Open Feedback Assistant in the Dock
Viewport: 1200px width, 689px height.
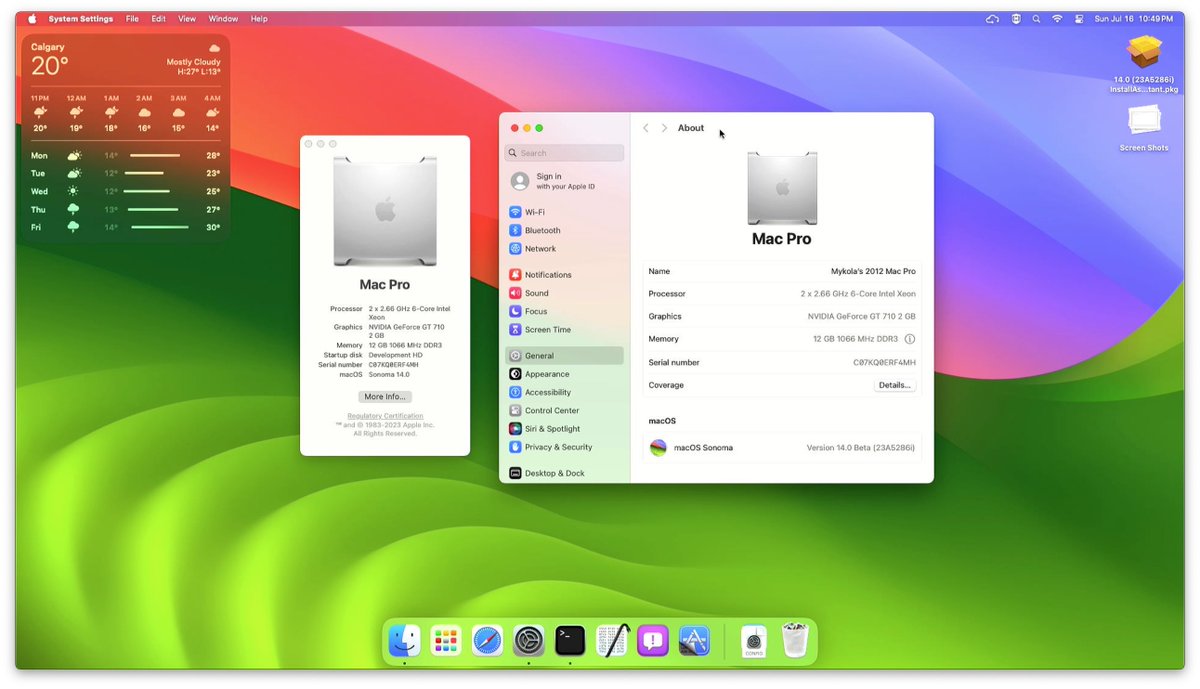click(653, 640)
